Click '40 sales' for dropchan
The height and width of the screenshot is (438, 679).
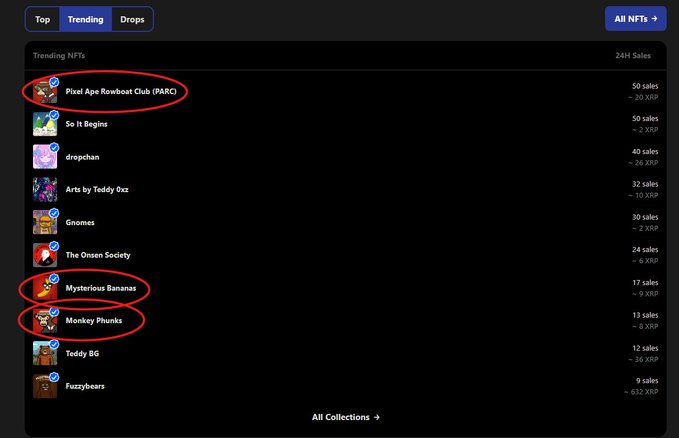[x=645, y=152]
